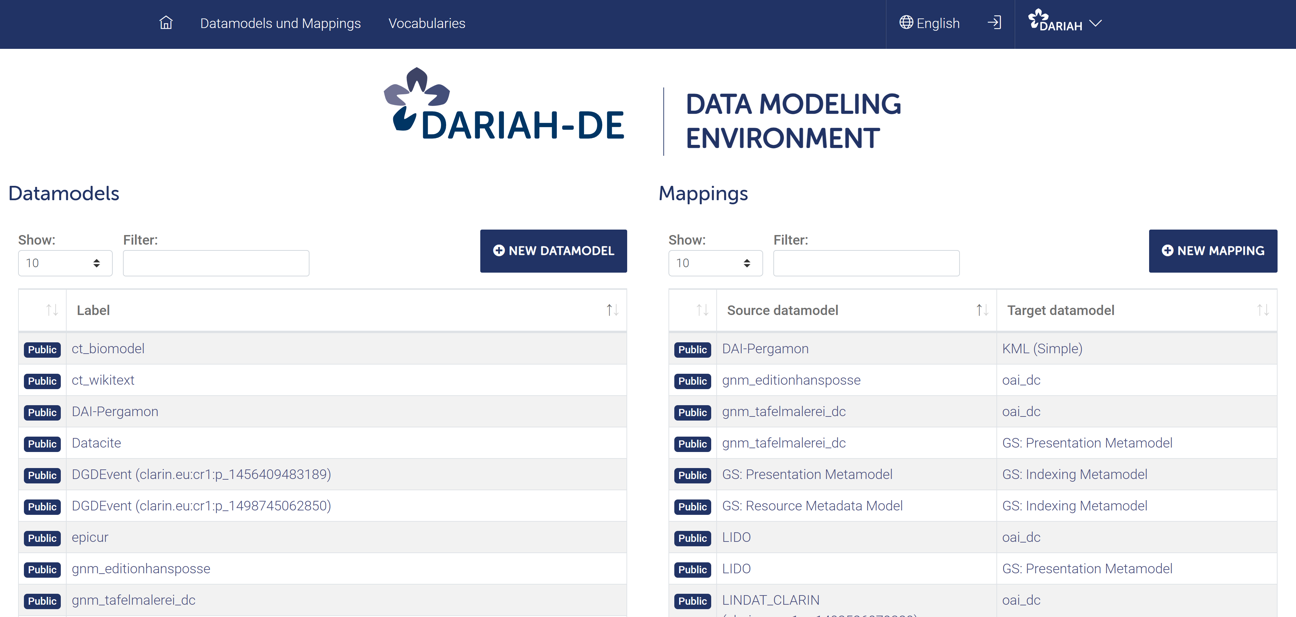The image size is (1296, 617).
Task: Click inside the Filter field under Datamodels
Action: pos(215,263)
